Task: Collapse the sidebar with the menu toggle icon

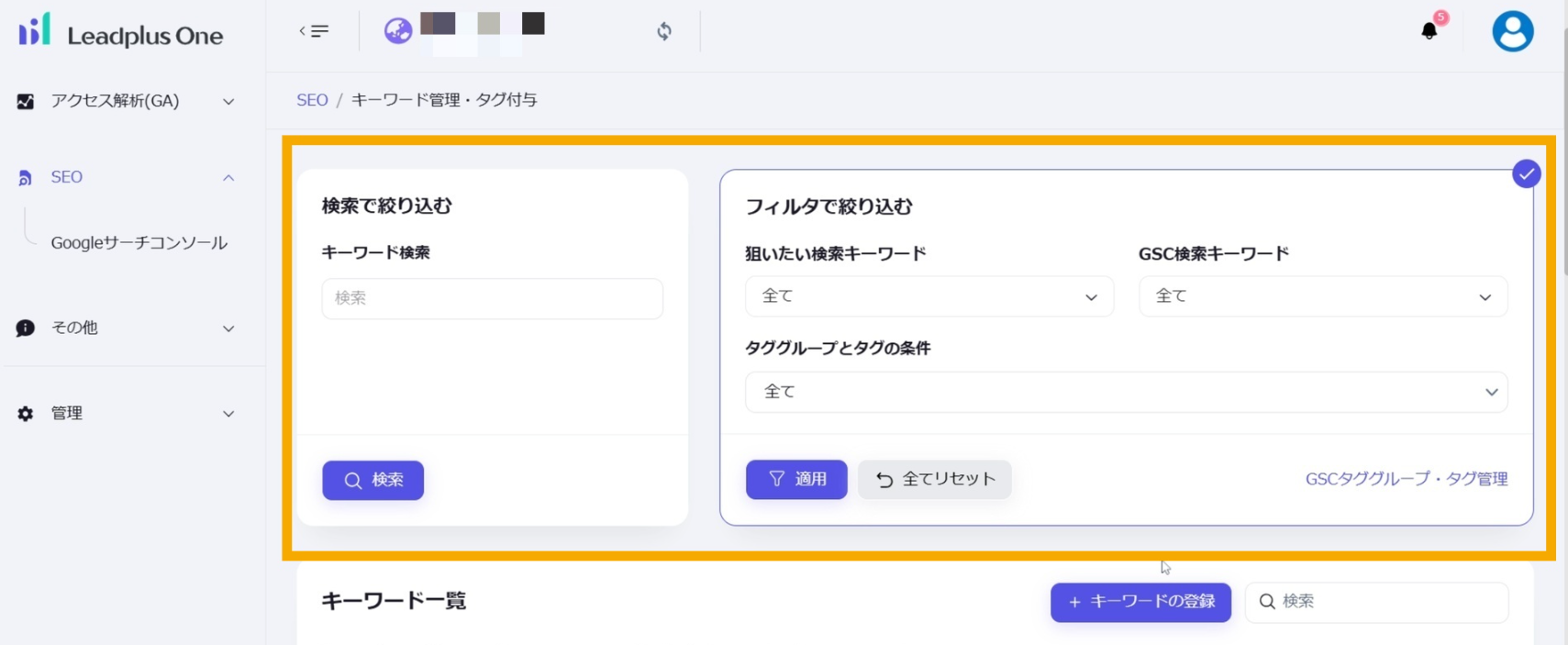Action: (x=314, y=31)
